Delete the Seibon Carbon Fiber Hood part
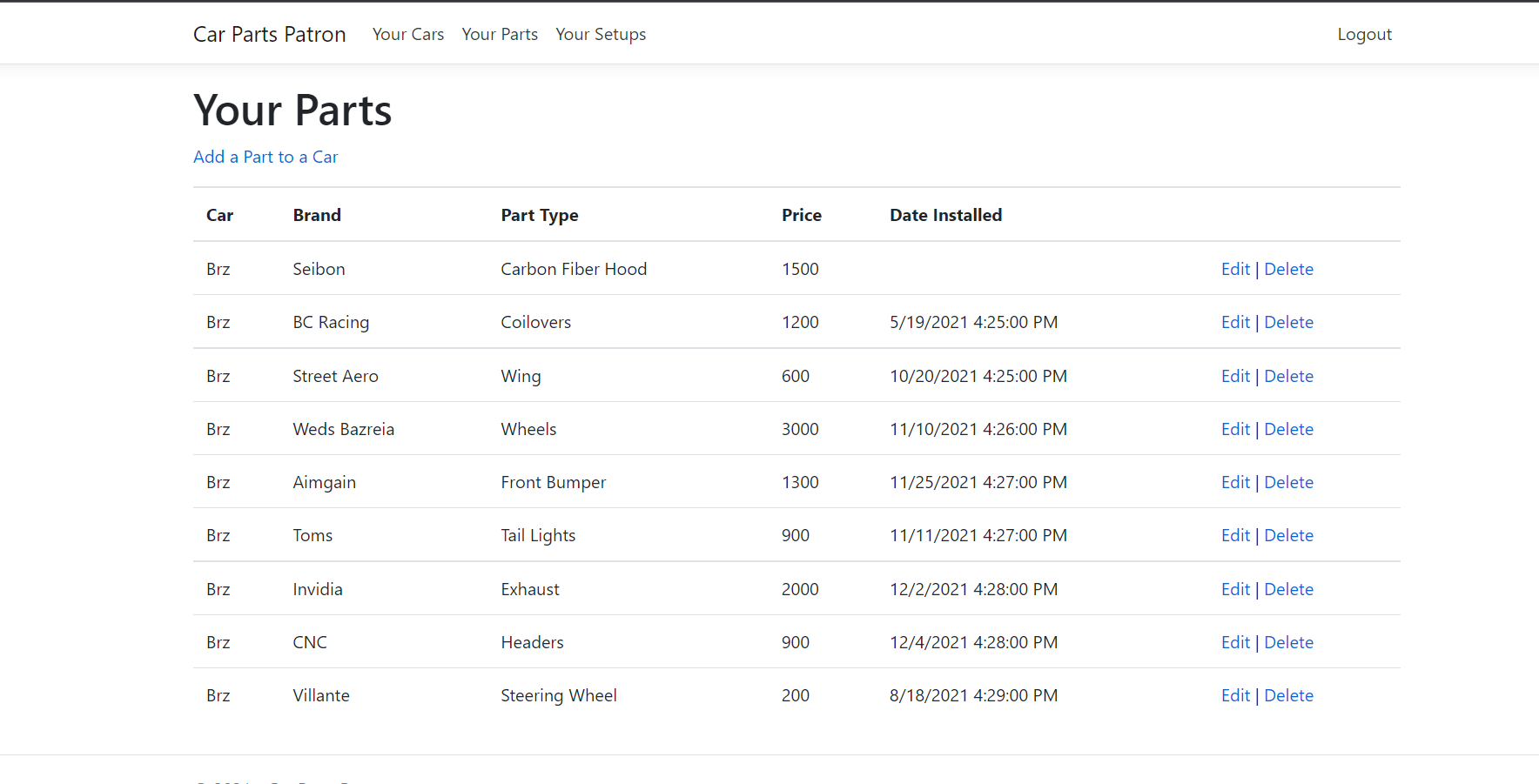The height and width of the screenshot is (784, 1539). (x=1288, y=269)
